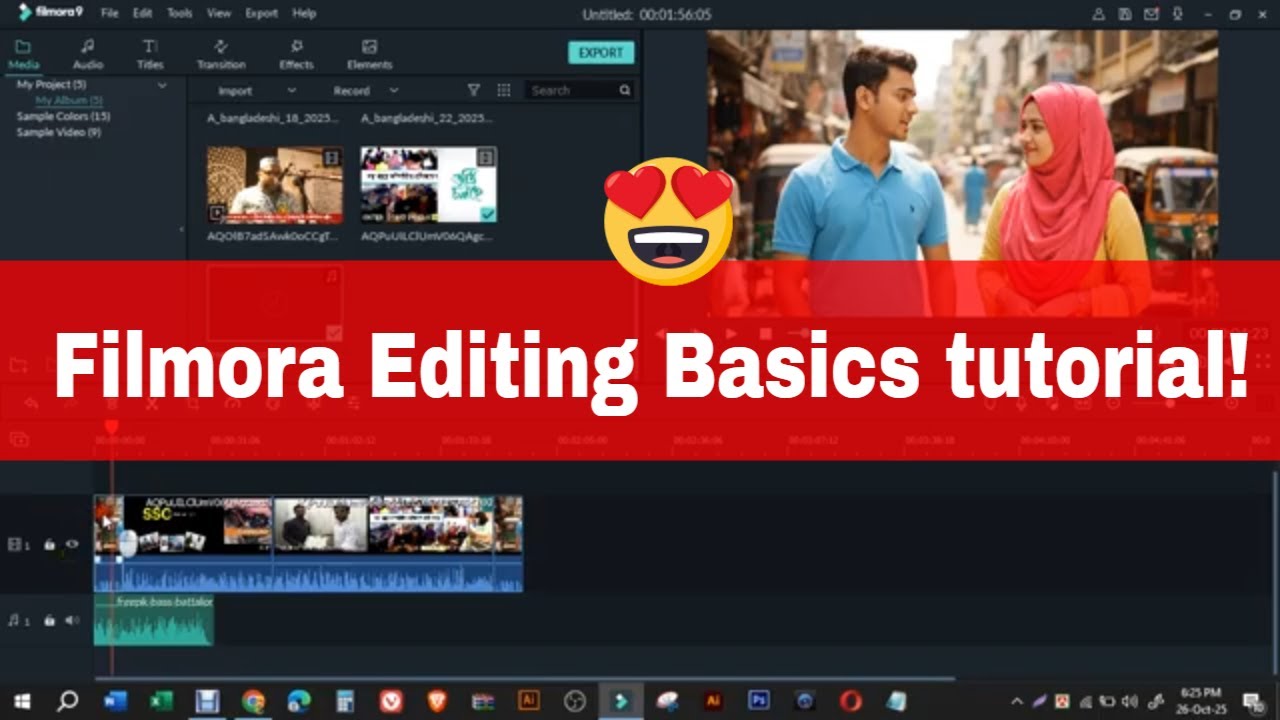Open the Media tab
The height and width of the screenshot is (720, 1280).
pos(23,54)
